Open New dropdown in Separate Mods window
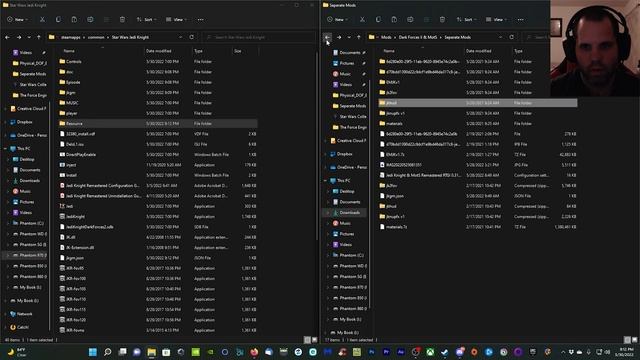Screen dimensions: 640x360 click(337, 20)
